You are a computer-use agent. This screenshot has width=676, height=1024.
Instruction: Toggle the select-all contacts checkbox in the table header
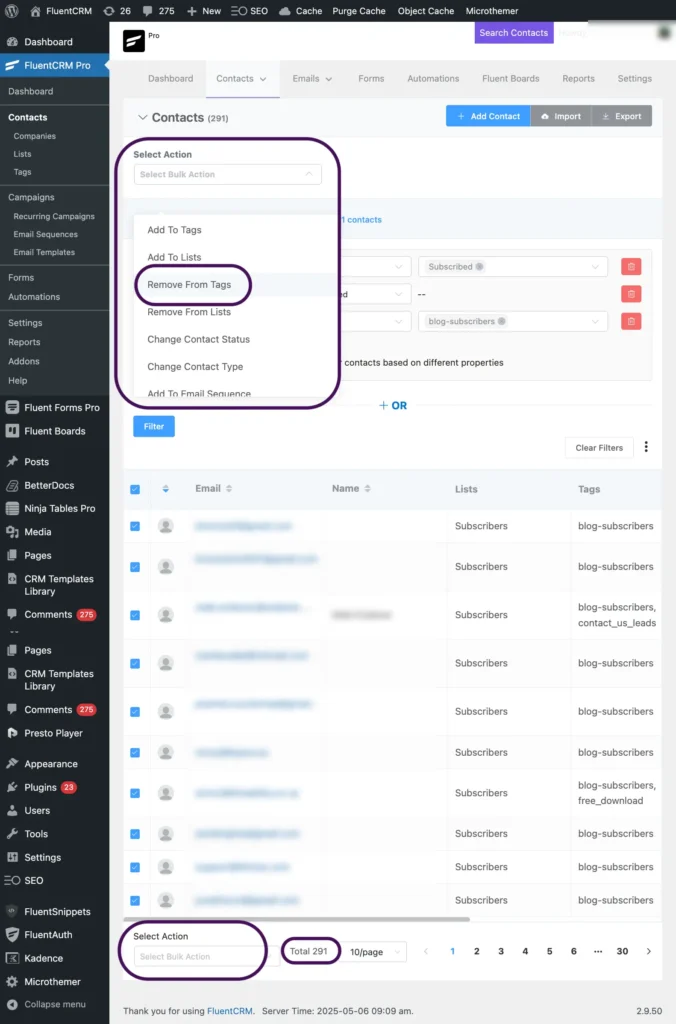pyautogui.click(x=135, y=489)
